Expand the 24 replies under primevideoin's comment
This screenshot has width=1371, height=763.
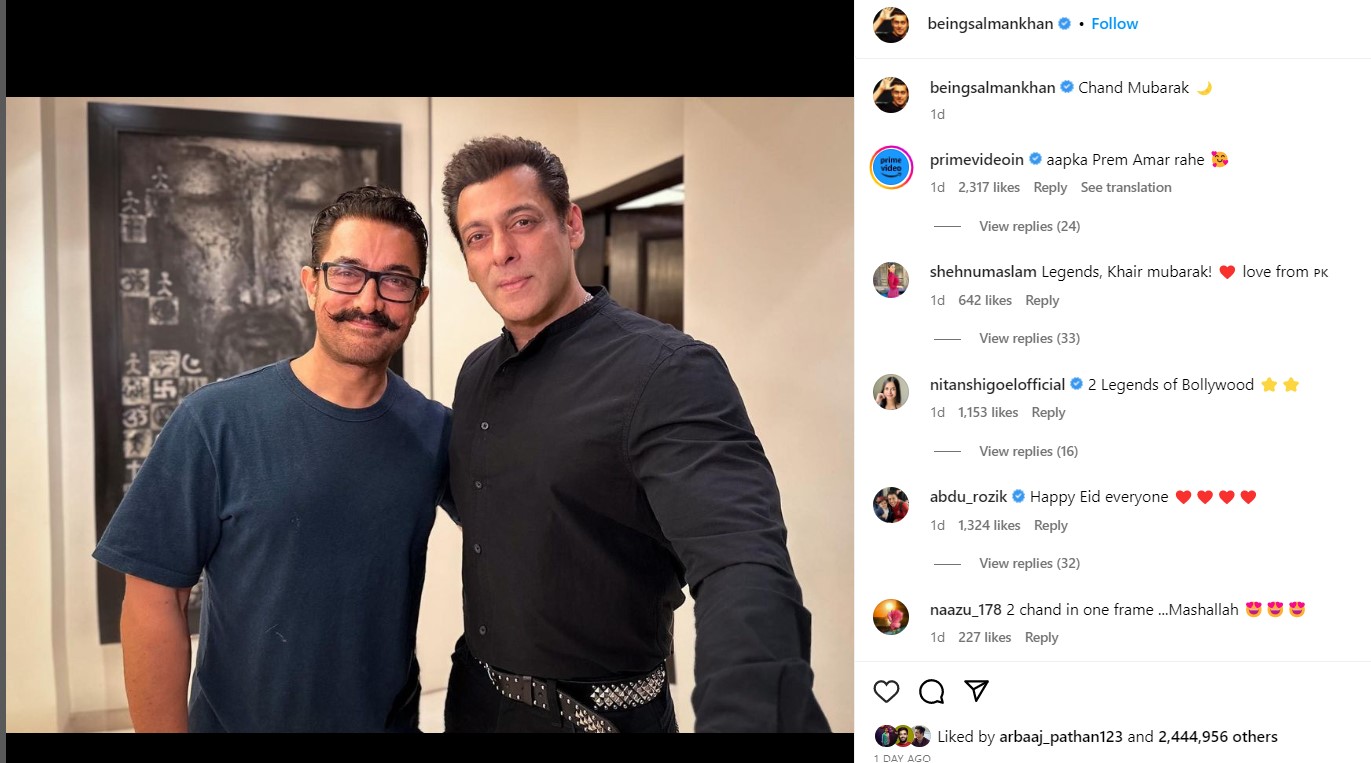pos(1029,226)
